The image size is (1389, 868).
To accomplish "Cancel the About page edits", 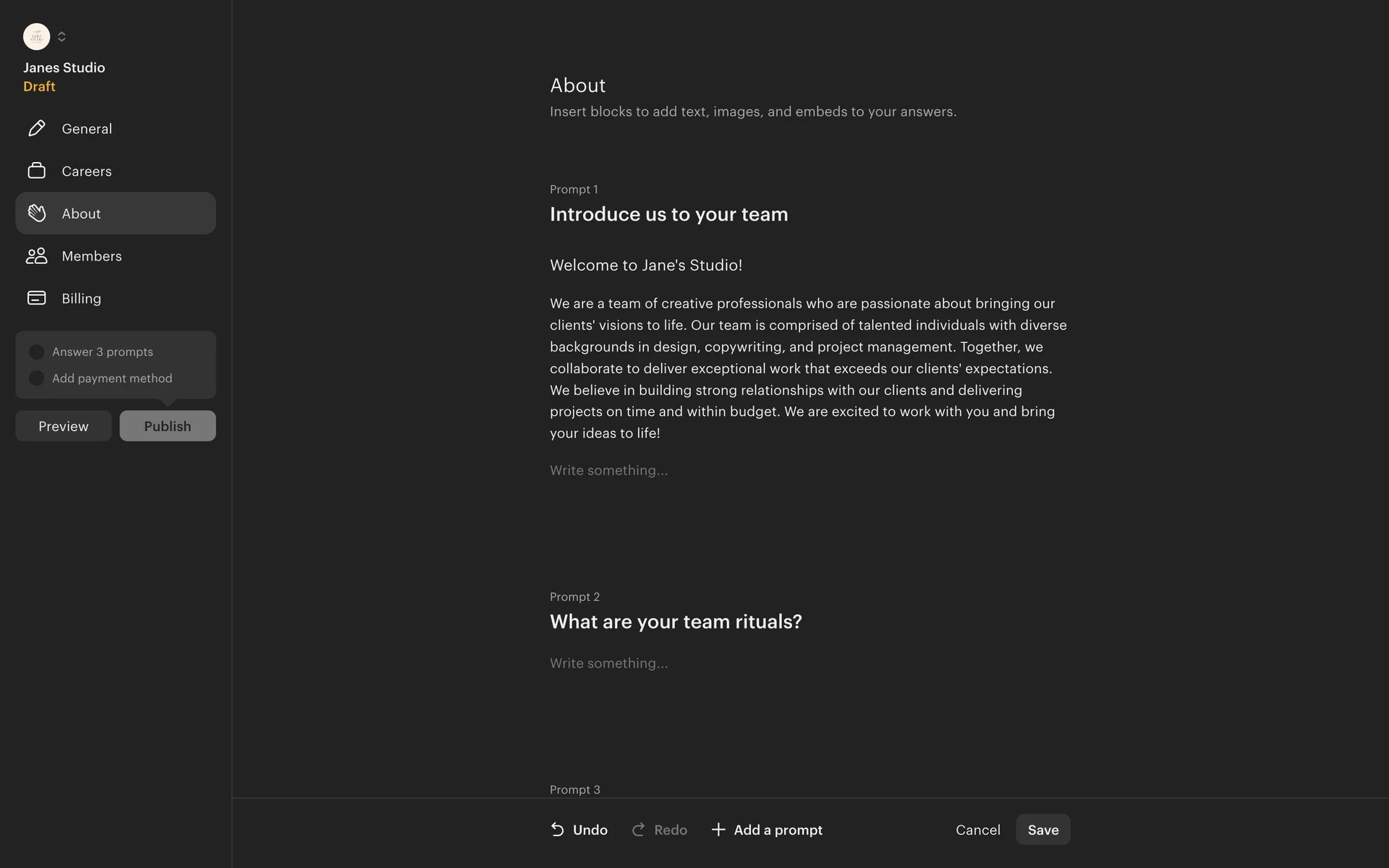I will coord(977,830).
